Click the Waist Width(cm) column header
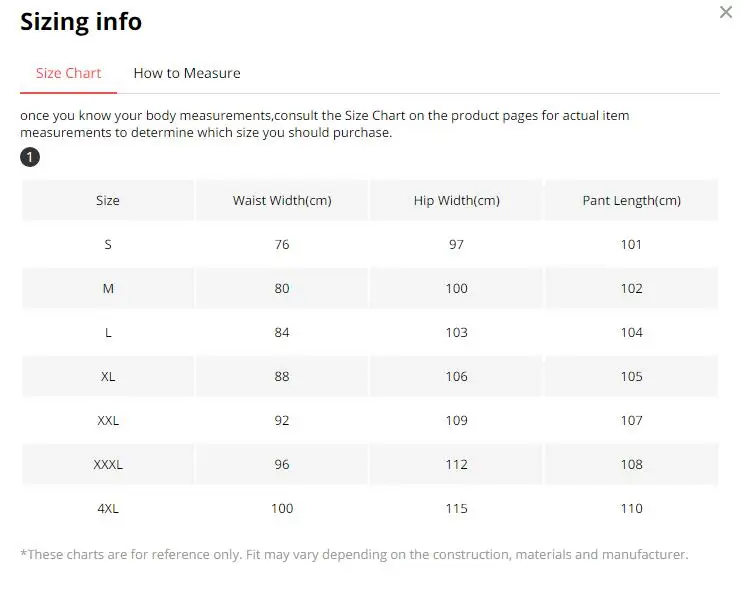The image size is (741, 600). point(282,200)
